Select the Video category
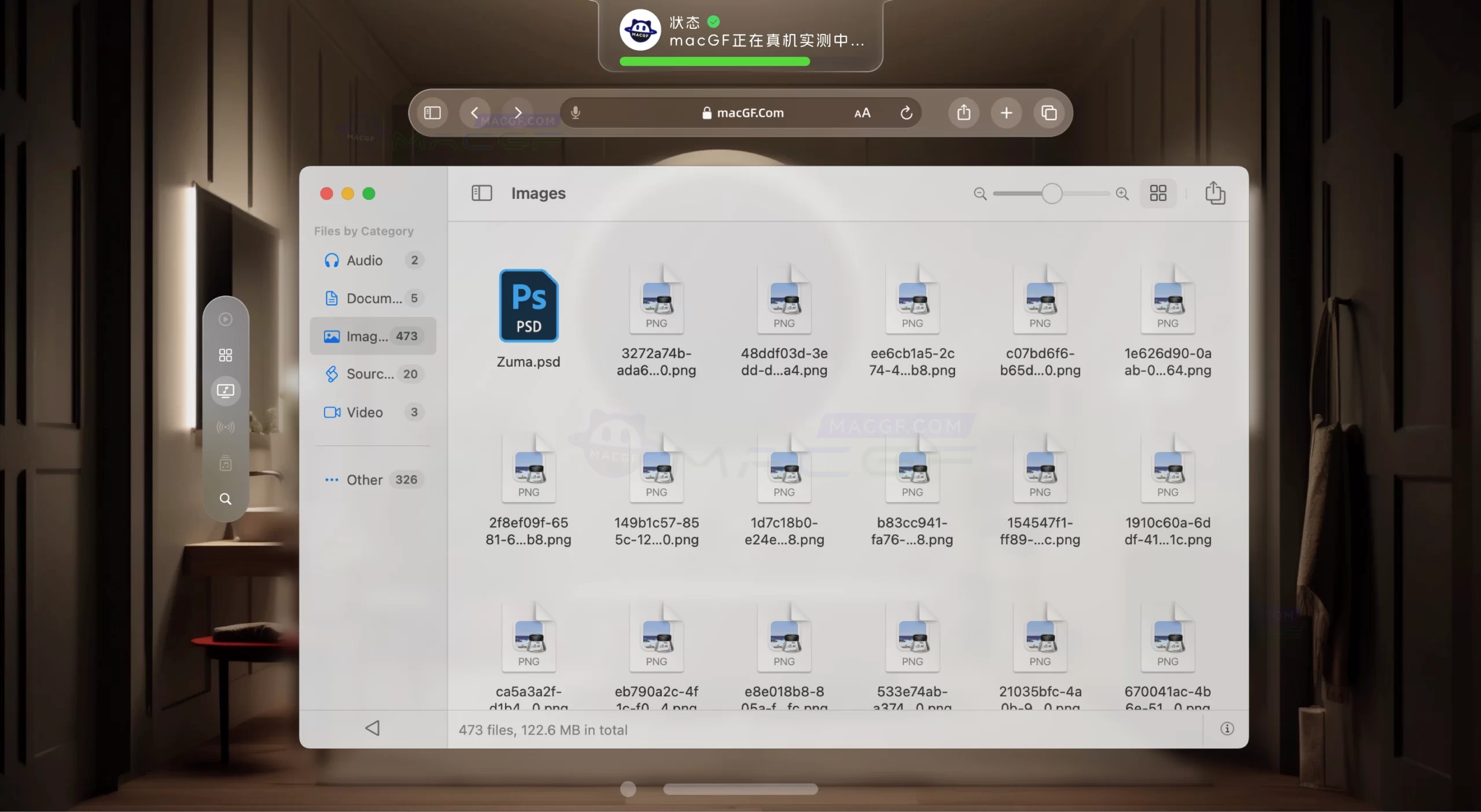 coord(364,412)
